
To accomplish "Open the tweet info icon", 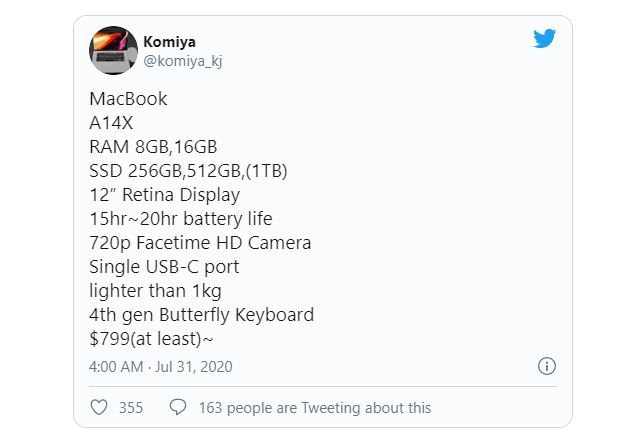I will (x=547, y=366).
